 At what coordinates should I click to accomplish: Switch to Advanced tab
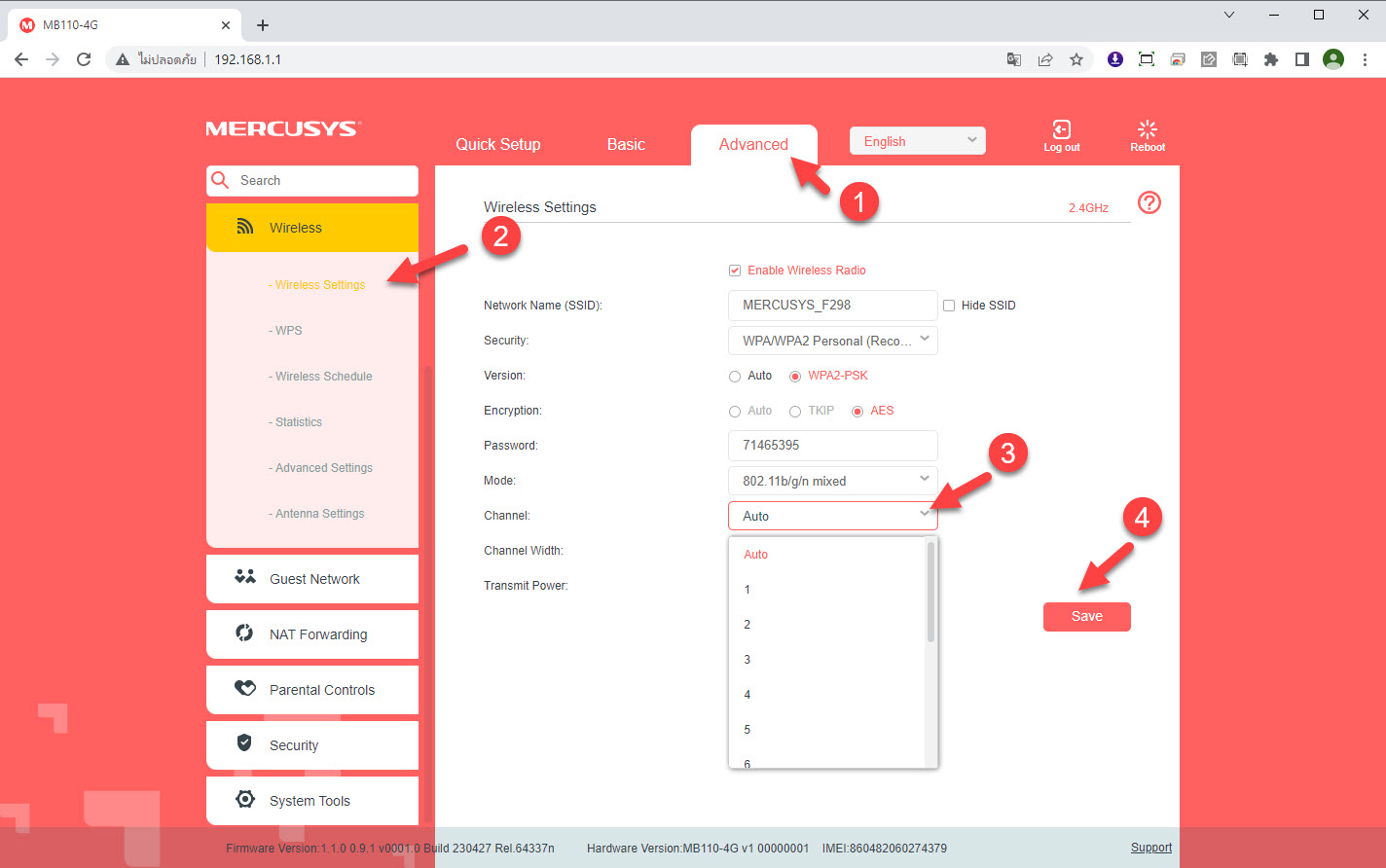(x=753, y=144)
